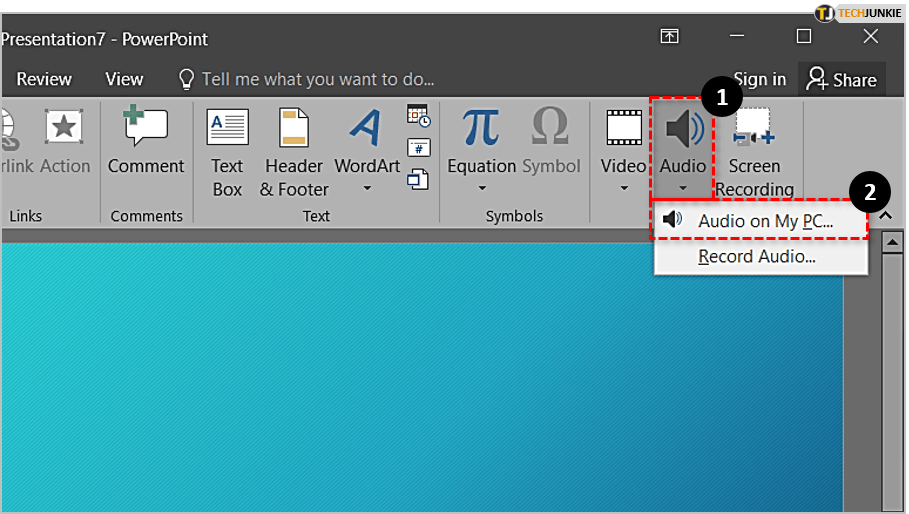Click the Share button
This screenshot has width=909, height=514.
point(842,79)
